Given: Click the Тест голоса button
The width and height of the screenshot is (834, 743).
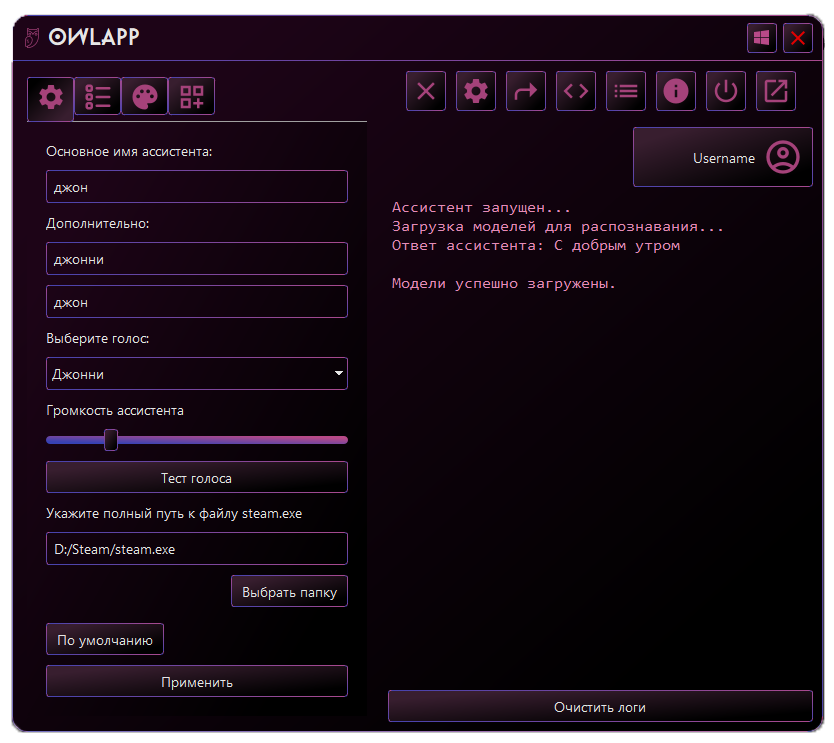Looking at the screenshot, I should click(197, 478).
